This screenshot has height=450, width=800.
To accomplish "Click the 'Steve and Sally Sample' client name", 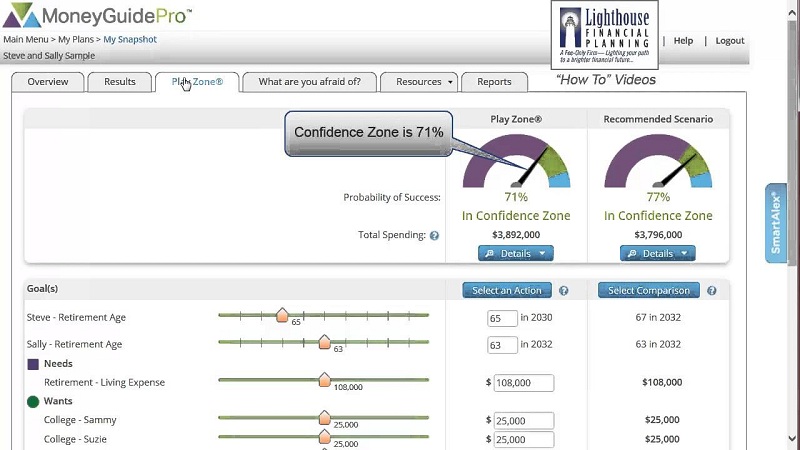I will coord(49,56).
